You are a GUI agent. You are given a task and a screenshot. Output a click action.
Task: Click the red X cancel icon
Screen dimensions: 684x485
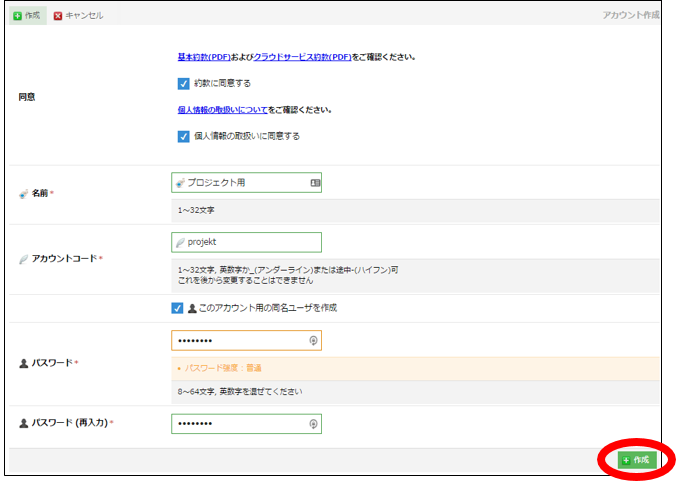coord(57,16)
